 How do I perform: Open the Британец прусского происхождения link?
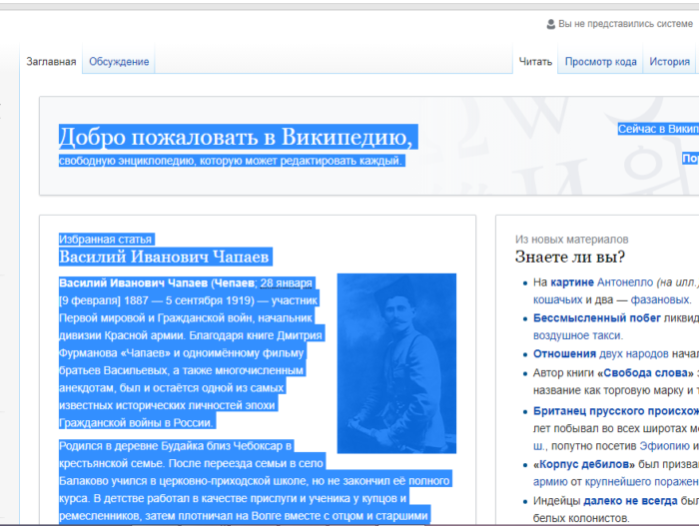click(x=616, y=411)
